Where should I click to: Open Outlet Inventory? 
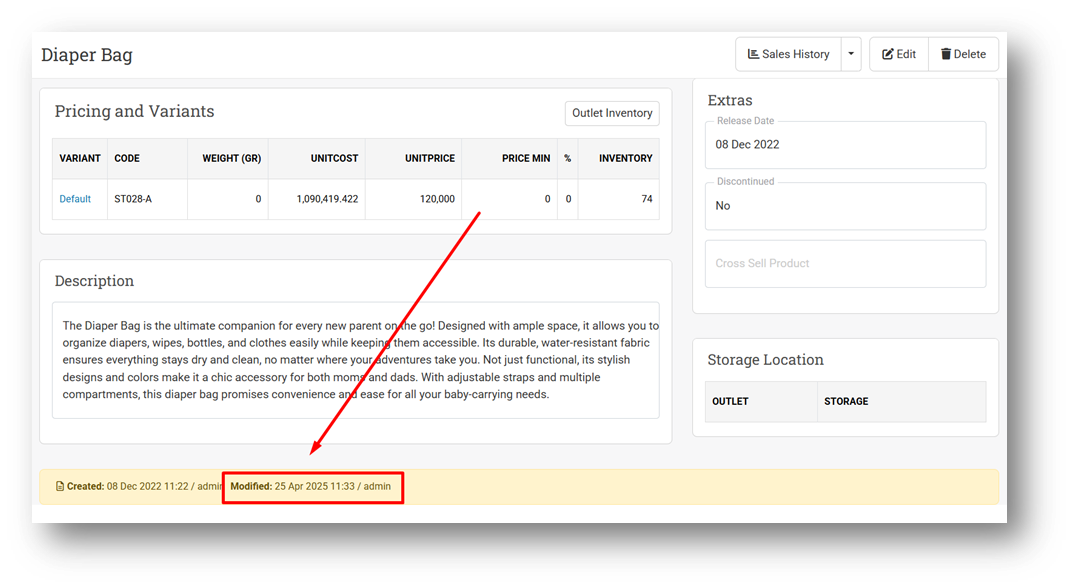click(x=612, y=113)
